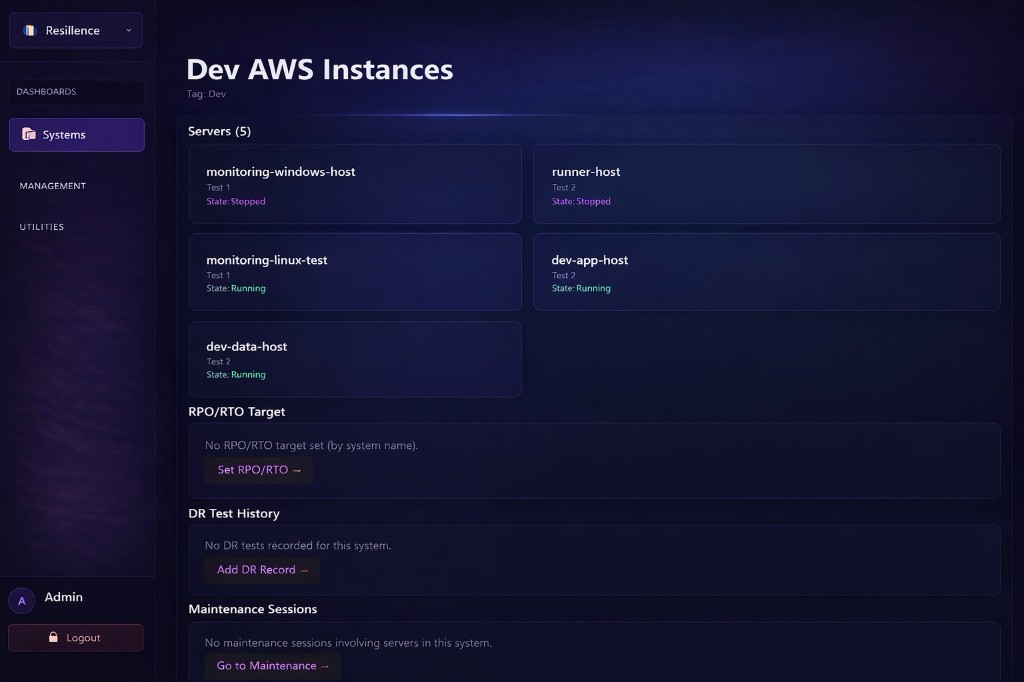Expand the UTILITIES section
The image size is (1024, 682).
point(42,227)
